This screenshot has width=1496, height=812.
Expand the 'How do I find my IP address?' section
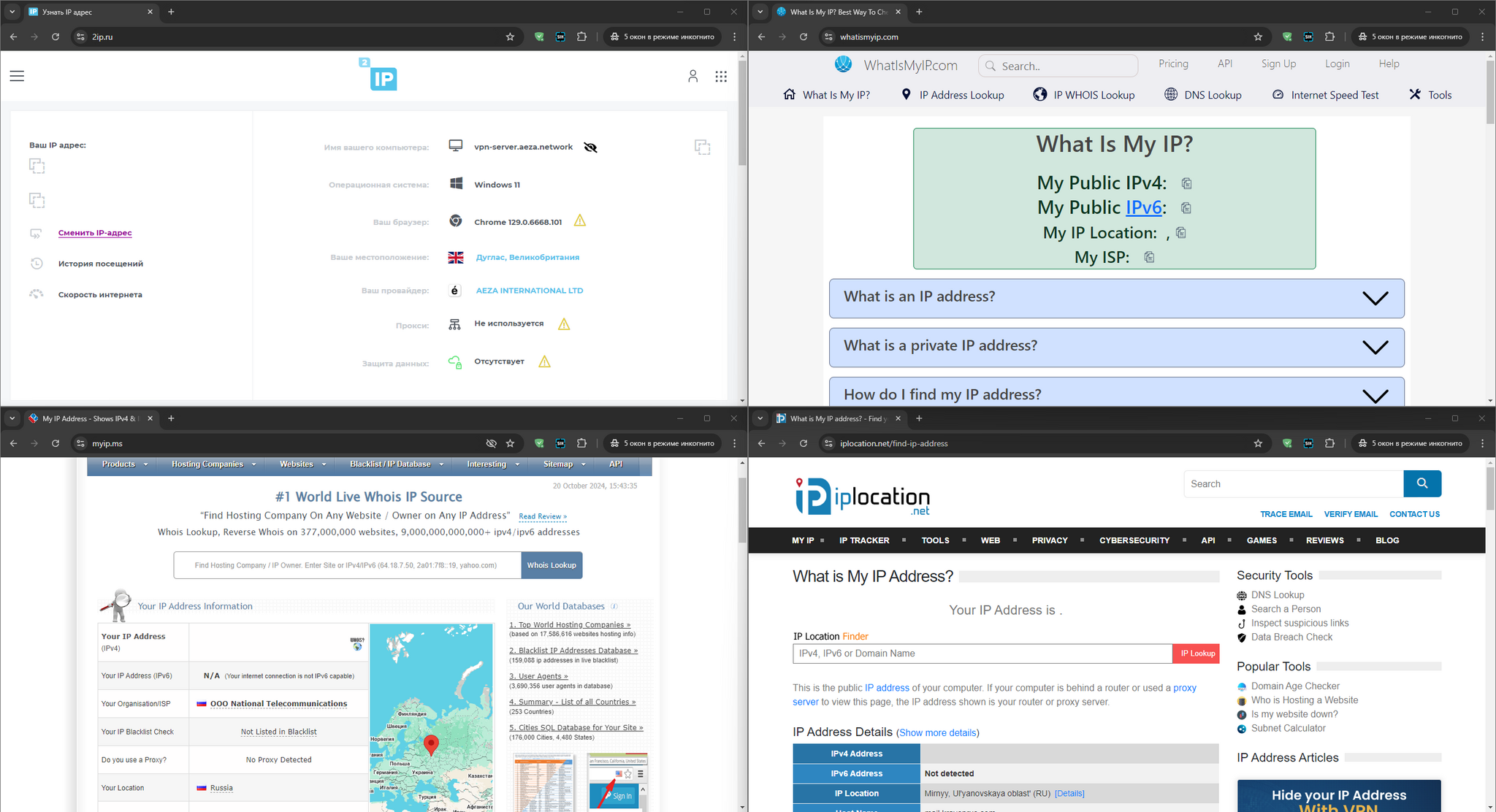[x=1115, y=394]
